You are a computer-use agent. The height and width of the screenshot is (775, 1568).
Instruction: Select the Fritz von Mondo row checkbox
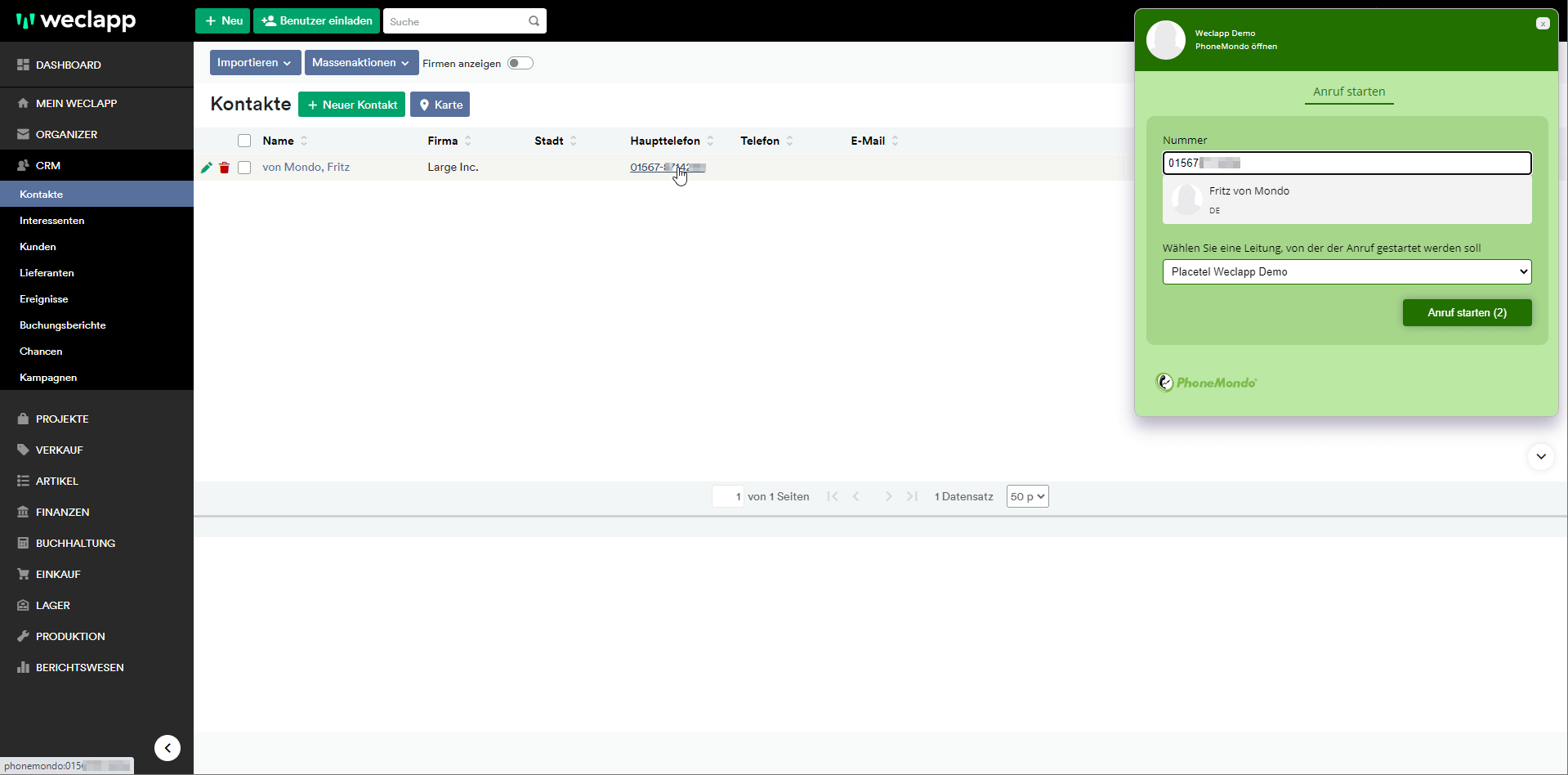(x=244, y=168)
